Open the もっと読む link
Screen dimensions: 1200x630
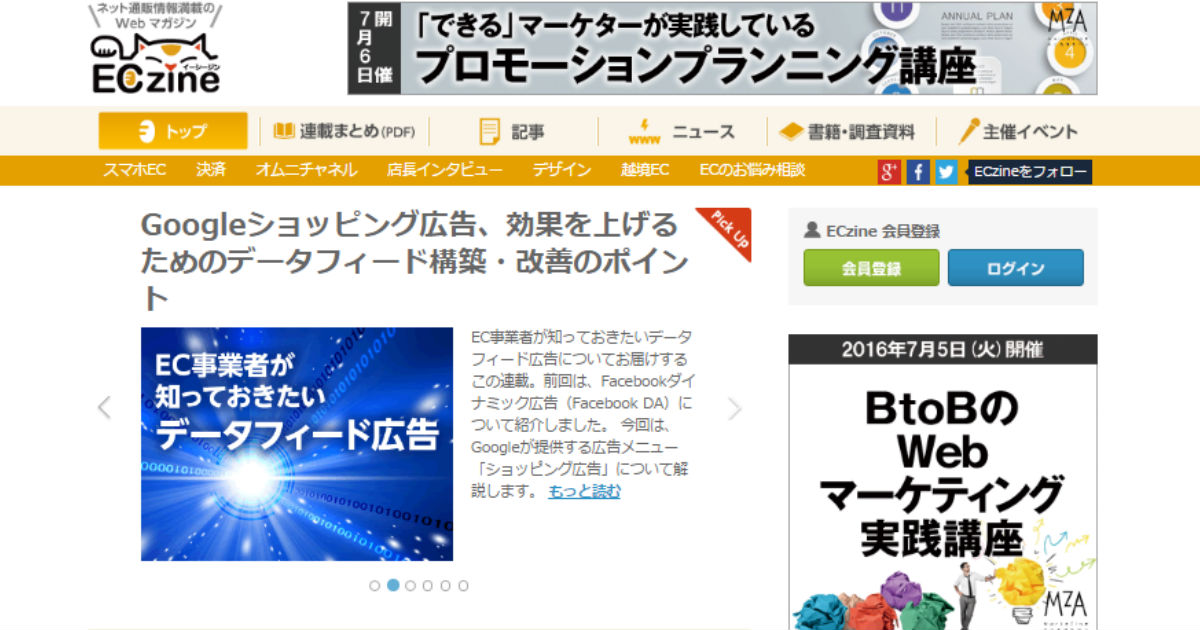pyautogui.click(x=584, y=491)
